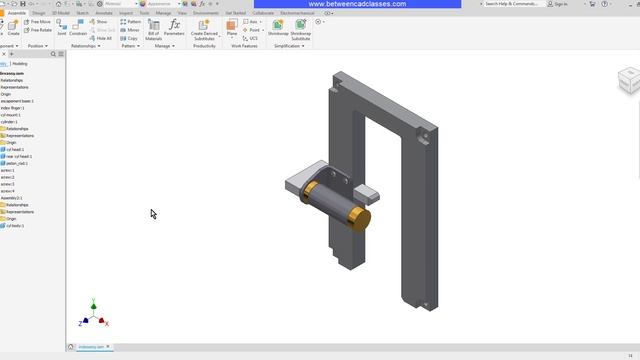Viewport: 640px width, 360px height.
Task: Click Create Derived Substitutes
Action: 204,29
